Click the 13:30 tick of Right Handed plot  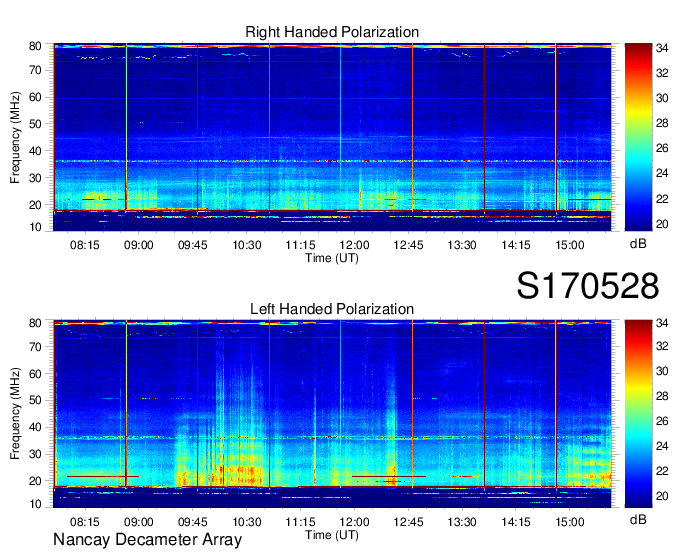point(462,245)
